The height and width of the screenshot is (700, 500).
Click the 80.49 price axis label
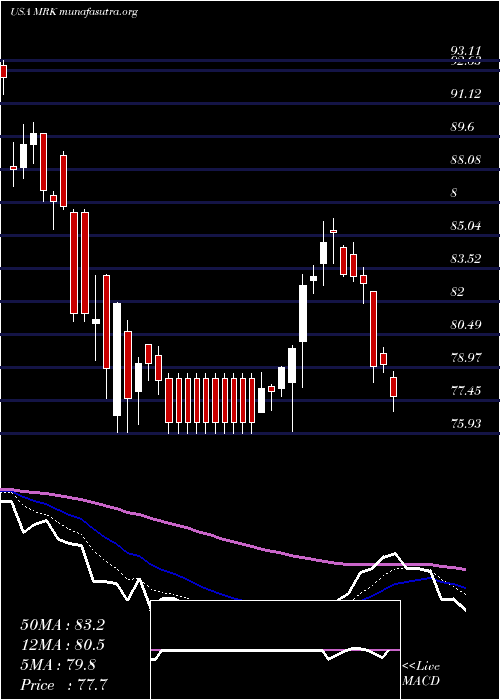(x=466, y=325)
